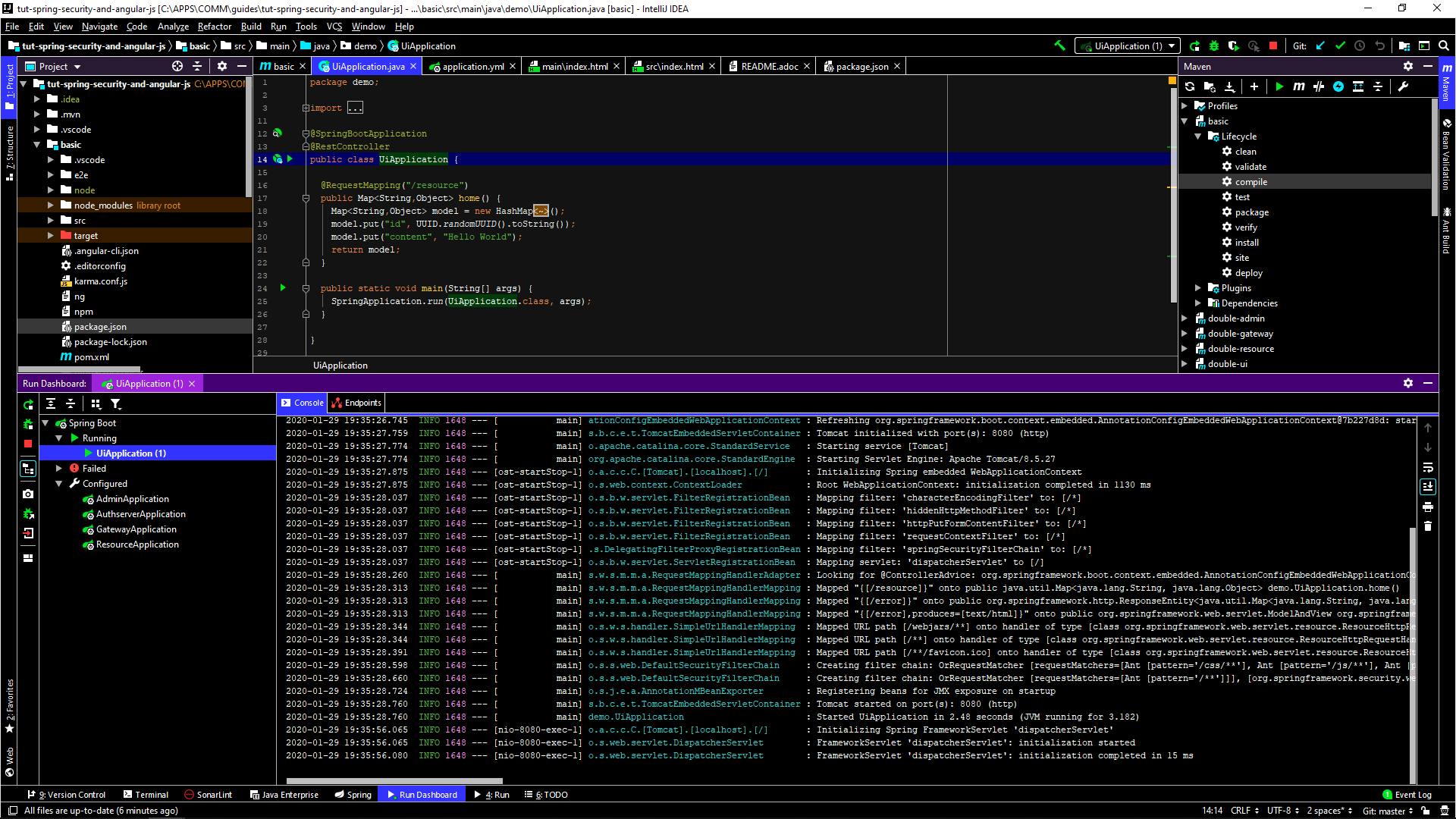Toggle the group-by view in Run Dashboard
This screenshot has width=1456, height=819.
96,403
